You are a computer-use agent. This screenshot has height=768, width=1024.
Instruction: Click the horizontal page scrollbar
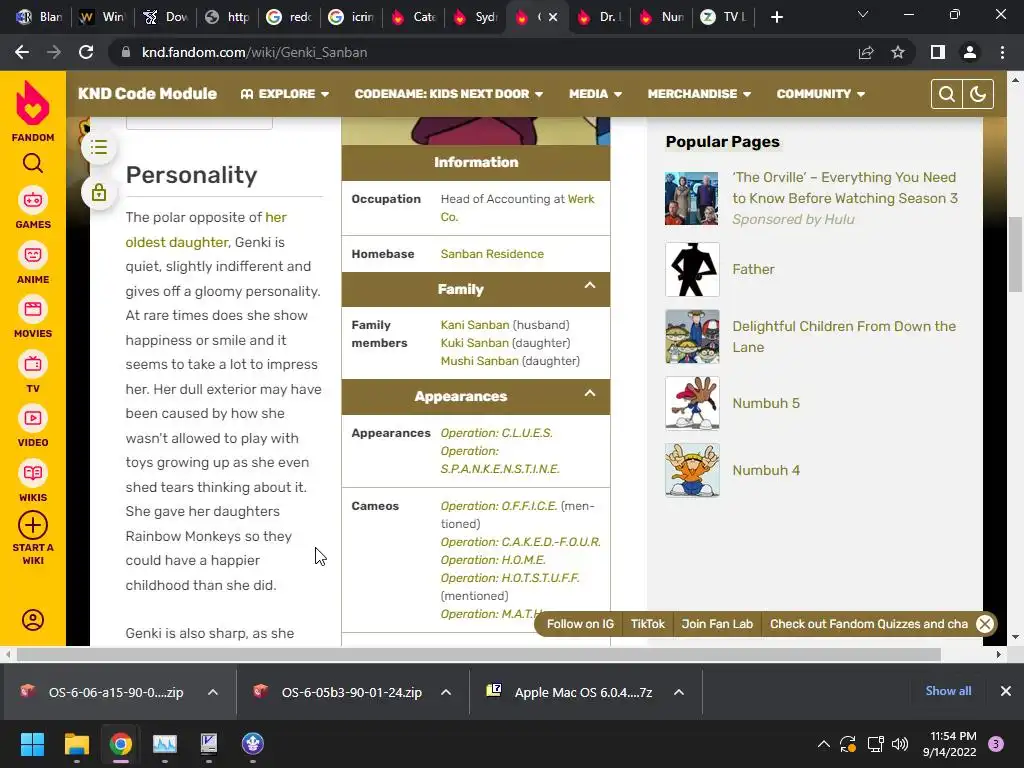478,654
